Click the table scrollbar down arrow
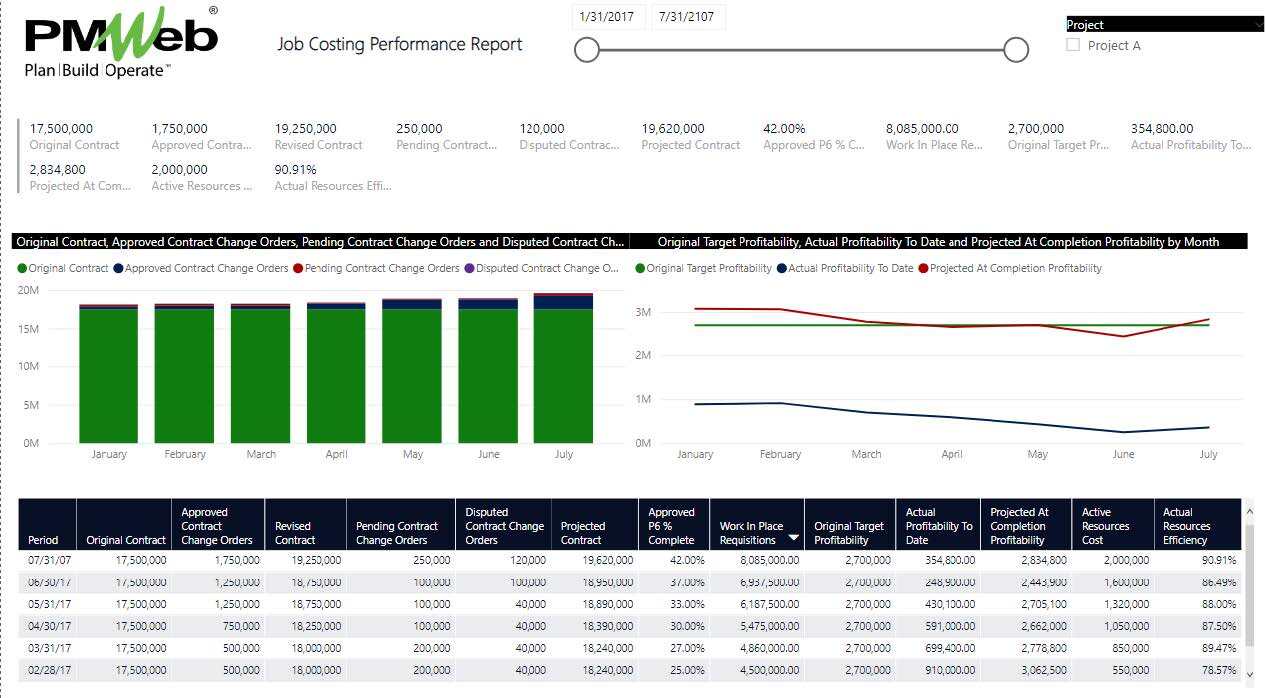Screen dimensions: 1269x698 click(1250, 675)
